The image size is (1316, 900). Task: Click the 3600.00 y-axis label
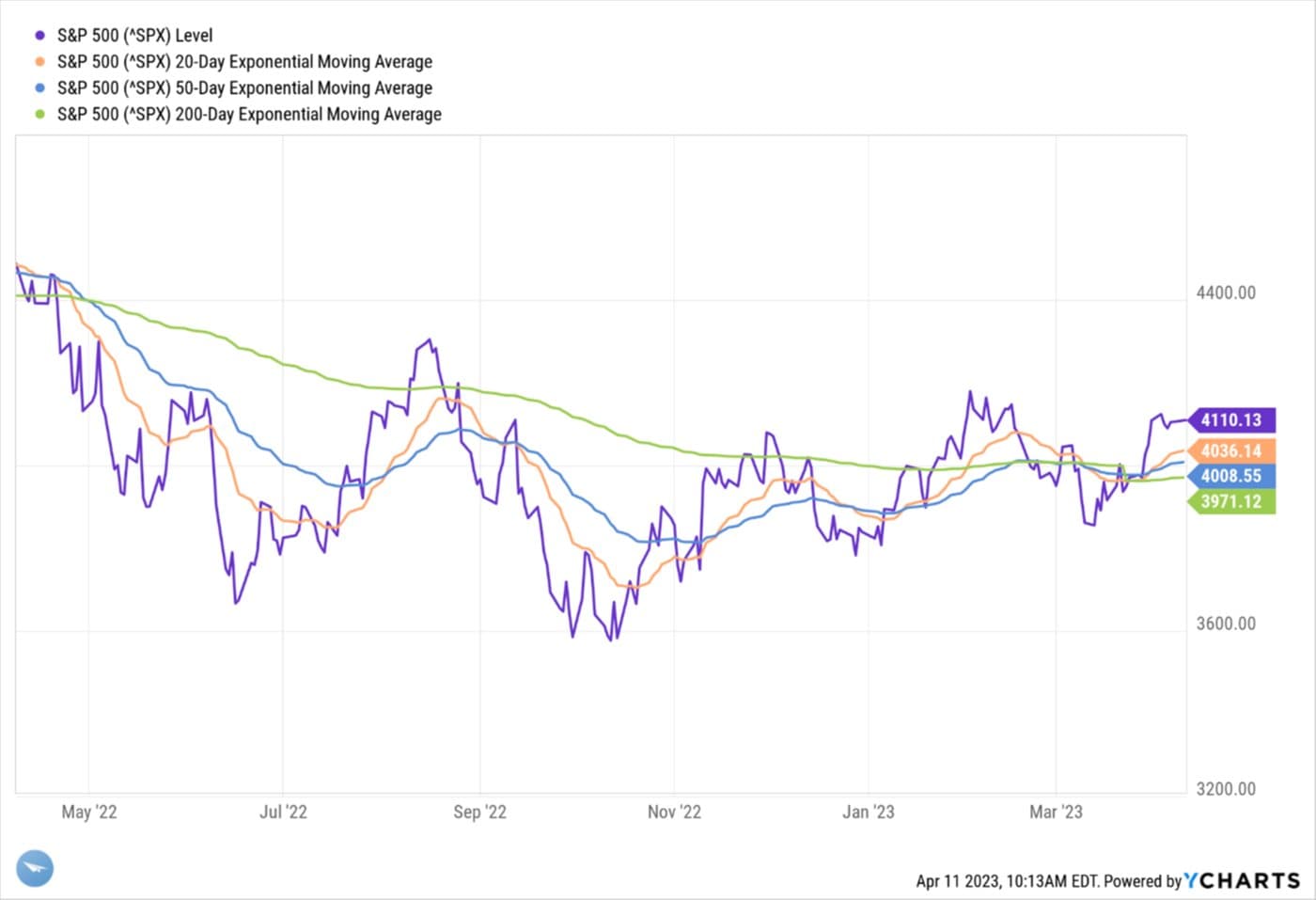tap(1226, 624)
